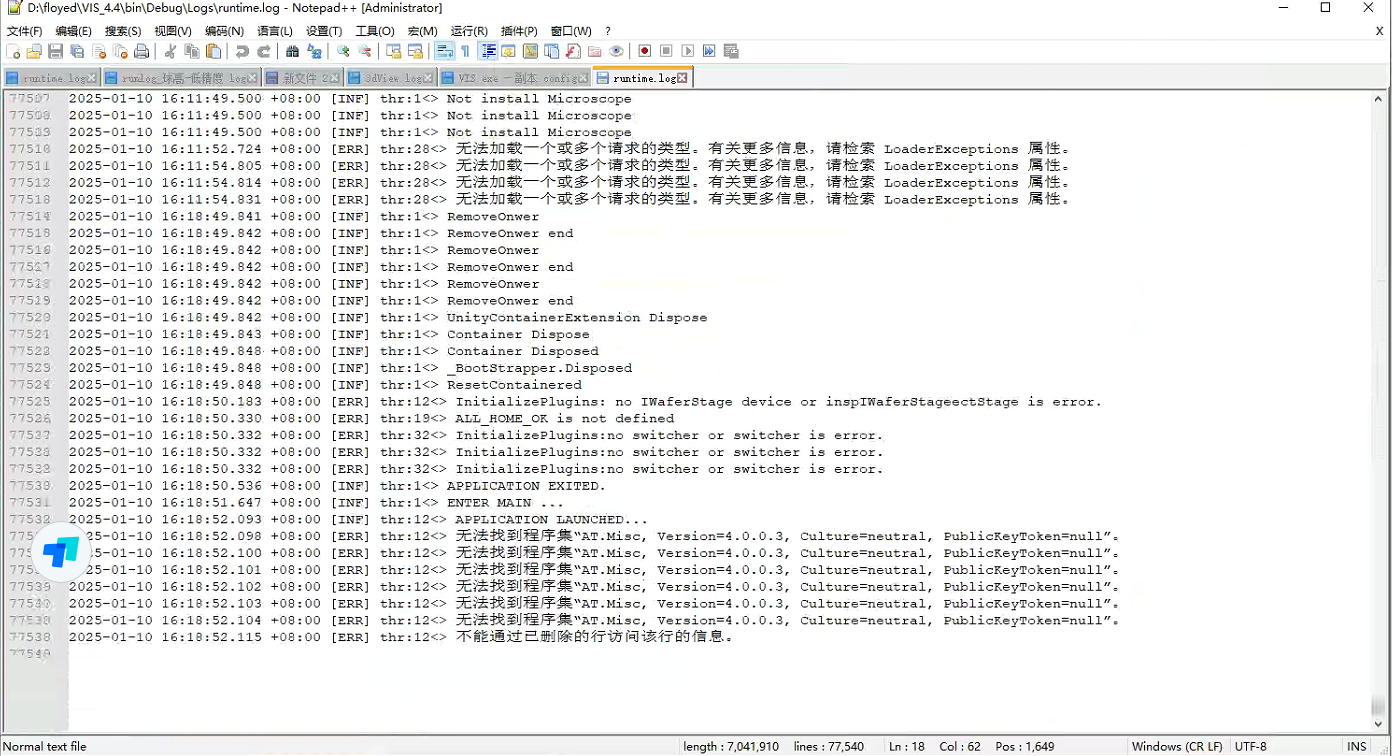Open the 搜索(S) menu
The height and width of the screenshot is (756, 1392).
pyautogui.click(x=123, y=31)
